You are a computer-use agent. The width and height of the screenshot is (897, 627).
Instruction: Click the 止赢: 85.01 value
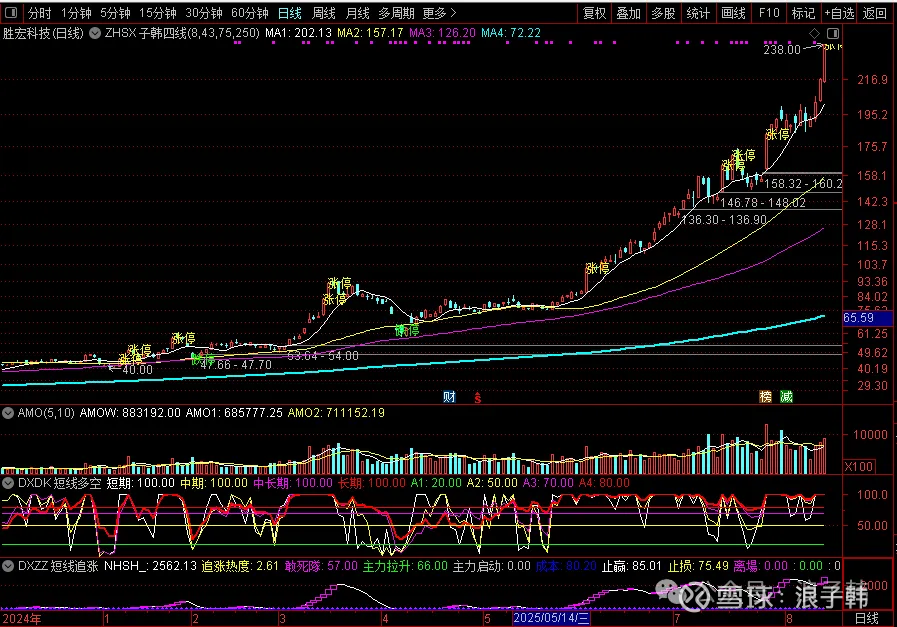[x=632, y=566]
